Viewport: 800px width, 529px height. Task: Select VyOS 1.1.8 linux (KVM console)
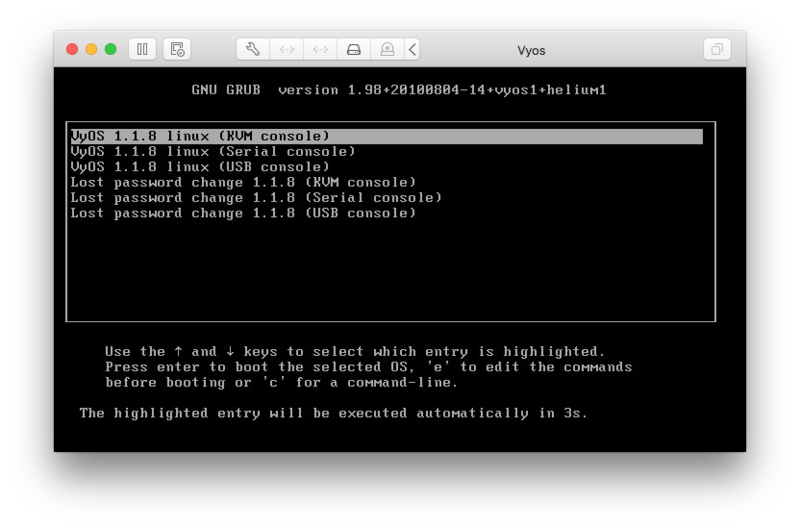tap(387, 136)
